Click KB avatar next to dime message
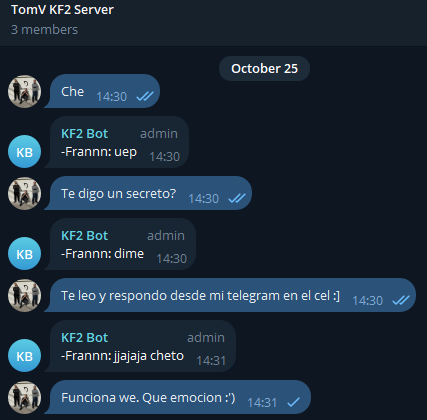 point(24,253)
